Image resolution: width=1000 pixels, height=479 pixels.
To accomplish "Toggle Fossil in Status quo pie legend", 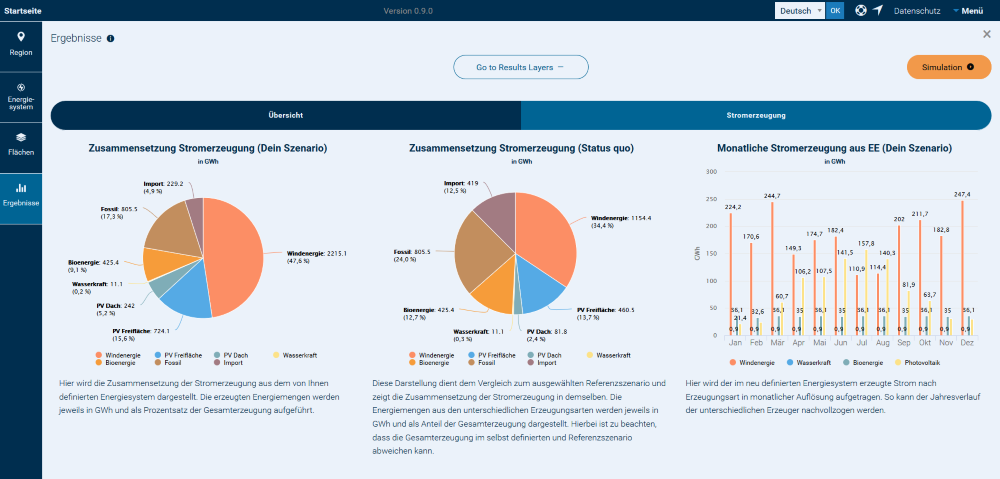I will (x=483, y=363).
